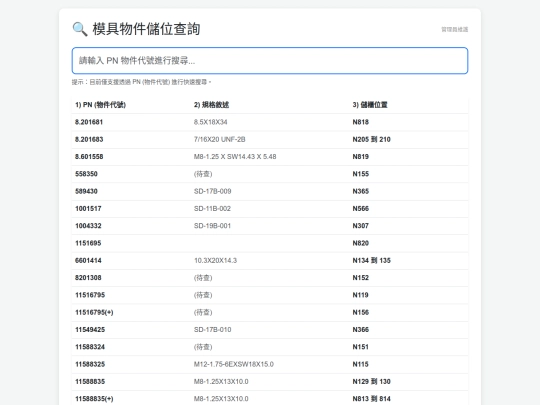Image resolution: width=540 pixels, height=405 pixels.
Task: Select location cell N307
Action: click(361, 226)
